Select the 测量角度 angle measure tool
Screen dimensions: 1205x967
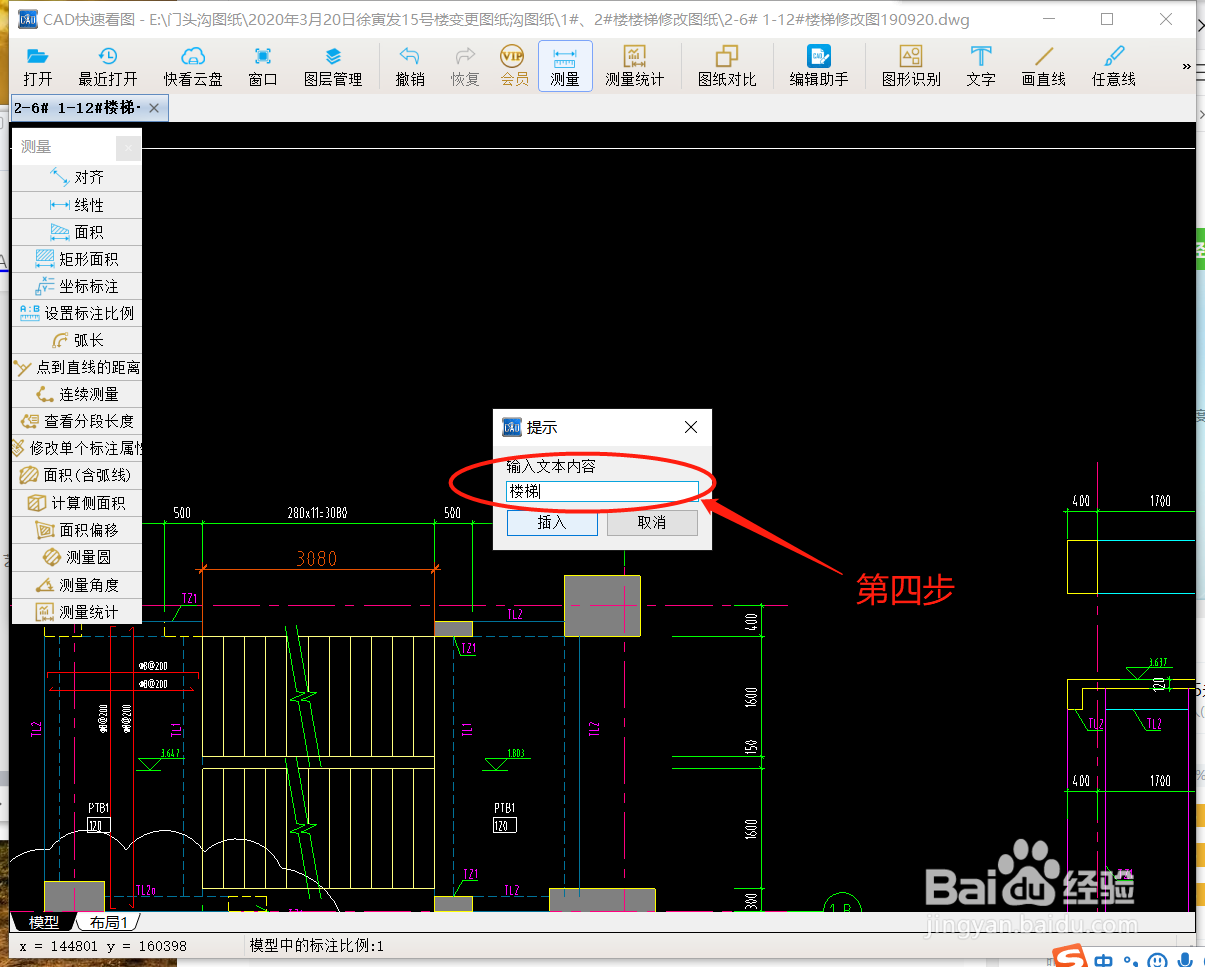(x=84, y=584)
